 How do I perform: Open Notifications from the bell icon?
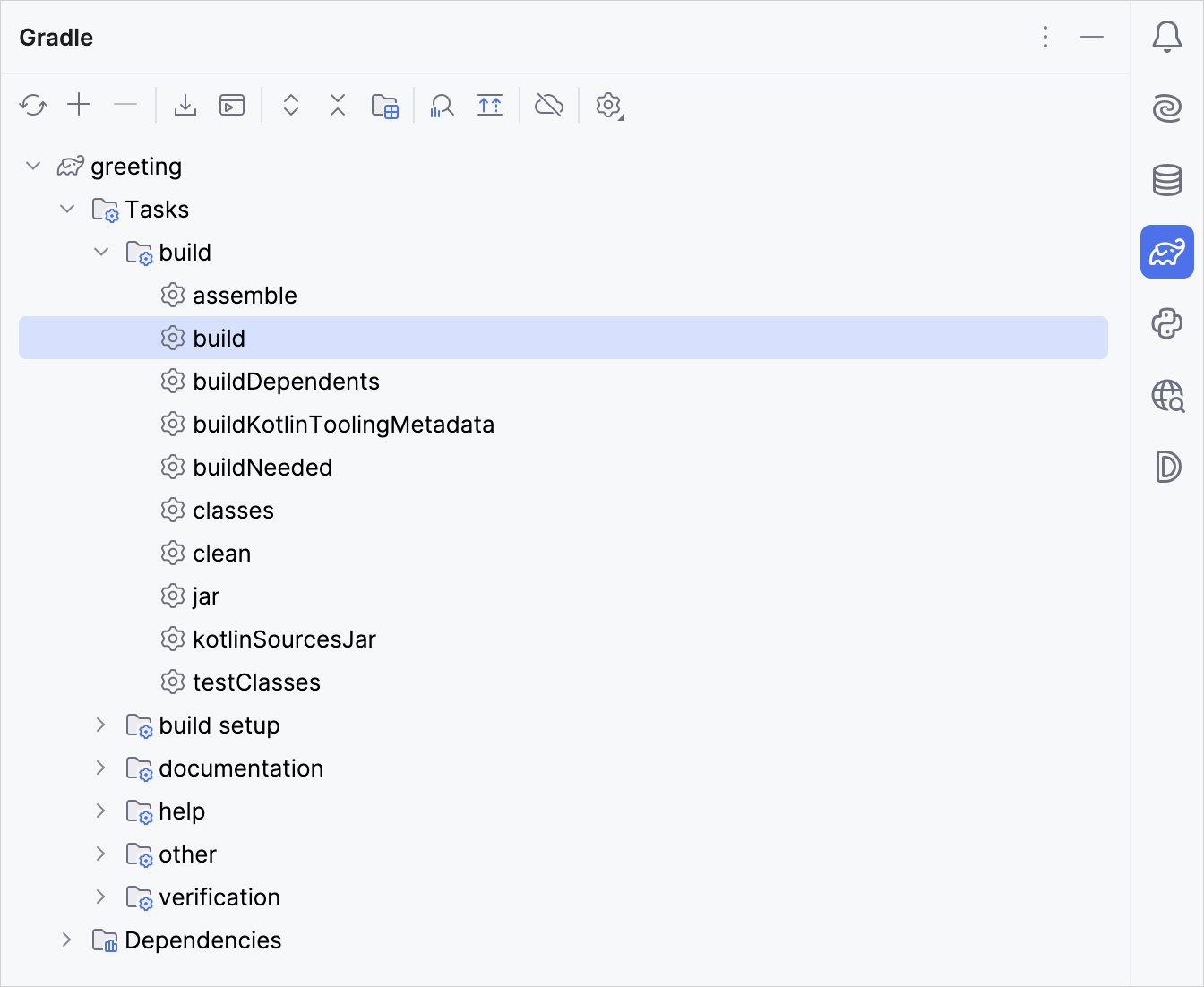click(x=1166, y=37)
